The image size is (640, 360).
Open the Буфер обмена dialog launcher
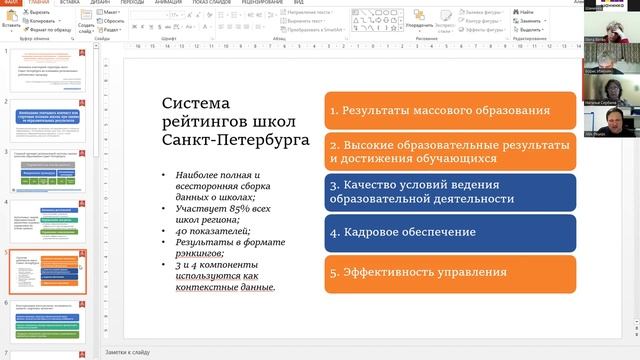click(x=73, y=39)
